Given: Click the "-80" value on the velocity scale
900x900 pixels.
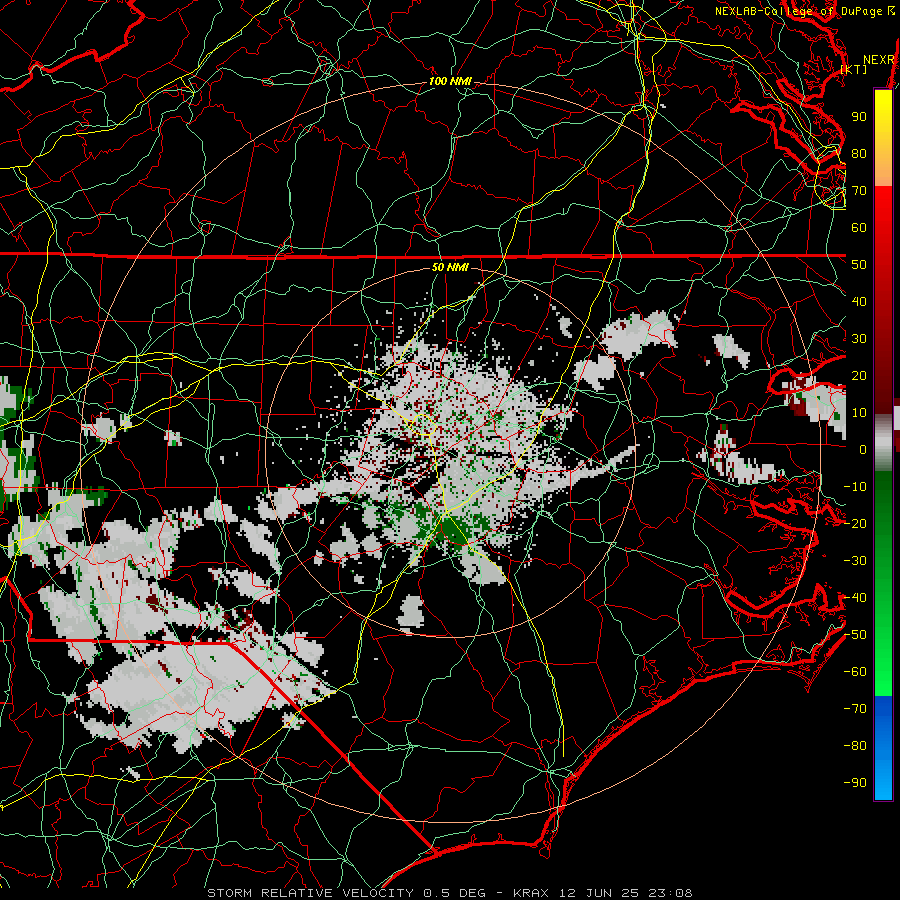Looking at the screenshot, I should click(855, 746).
